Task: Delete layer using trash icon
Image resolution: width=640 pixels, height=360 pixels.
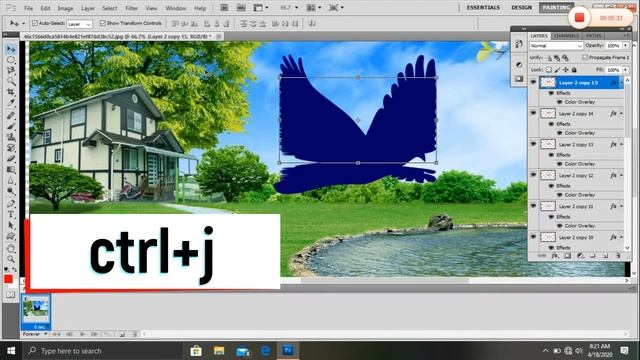Action: (618, 256)
